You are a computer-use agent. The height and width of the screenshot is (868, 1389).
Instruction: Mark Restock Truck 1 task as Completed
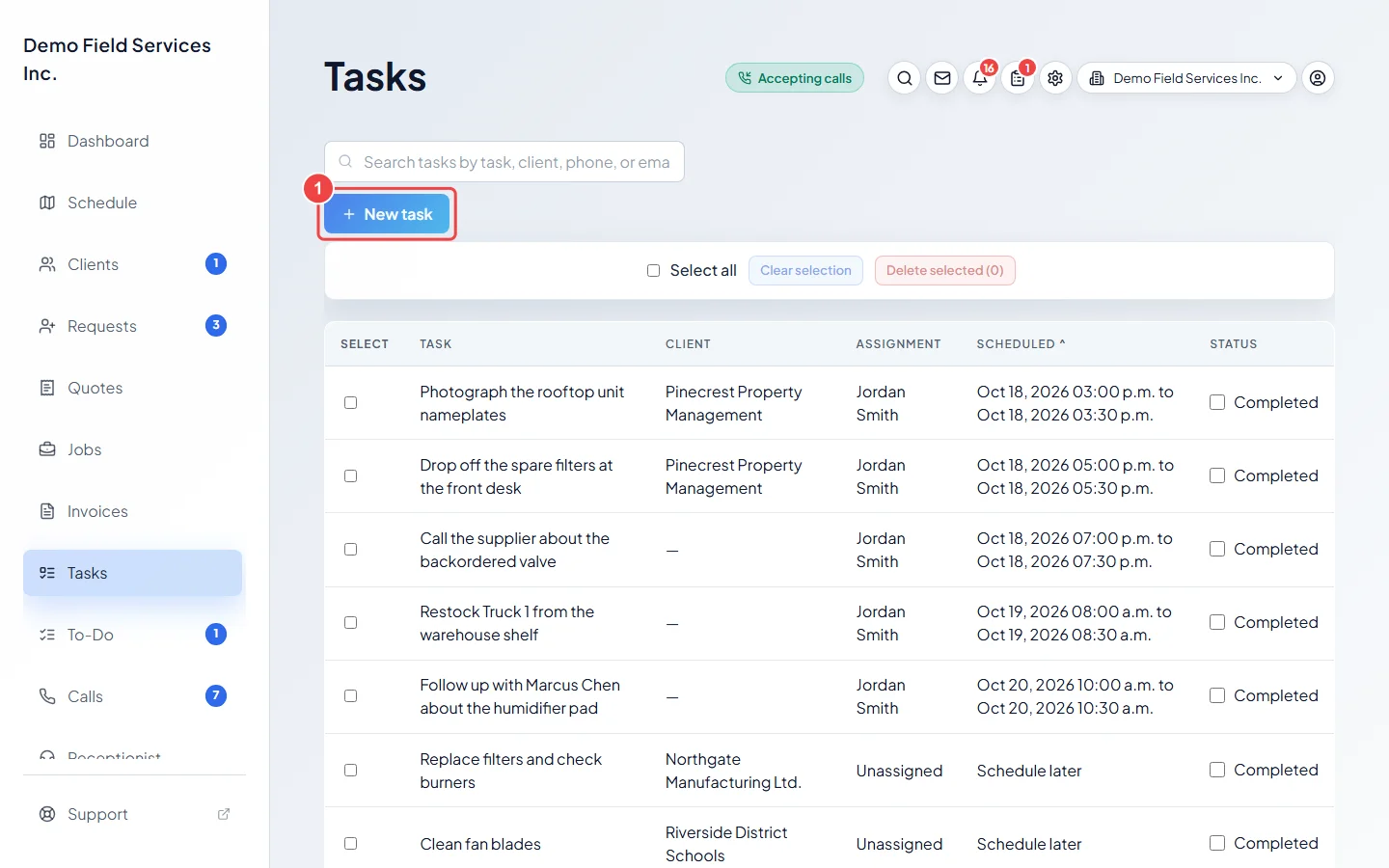click(x=1217, y=622)
